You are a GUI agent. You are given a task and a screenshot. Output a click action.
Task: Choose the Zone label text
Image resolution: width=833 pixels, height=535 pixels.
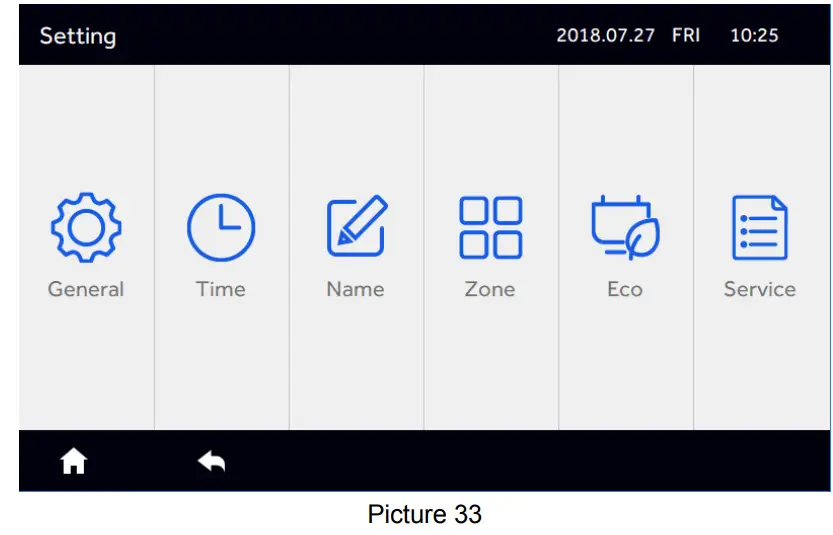(x=490, y=289)
